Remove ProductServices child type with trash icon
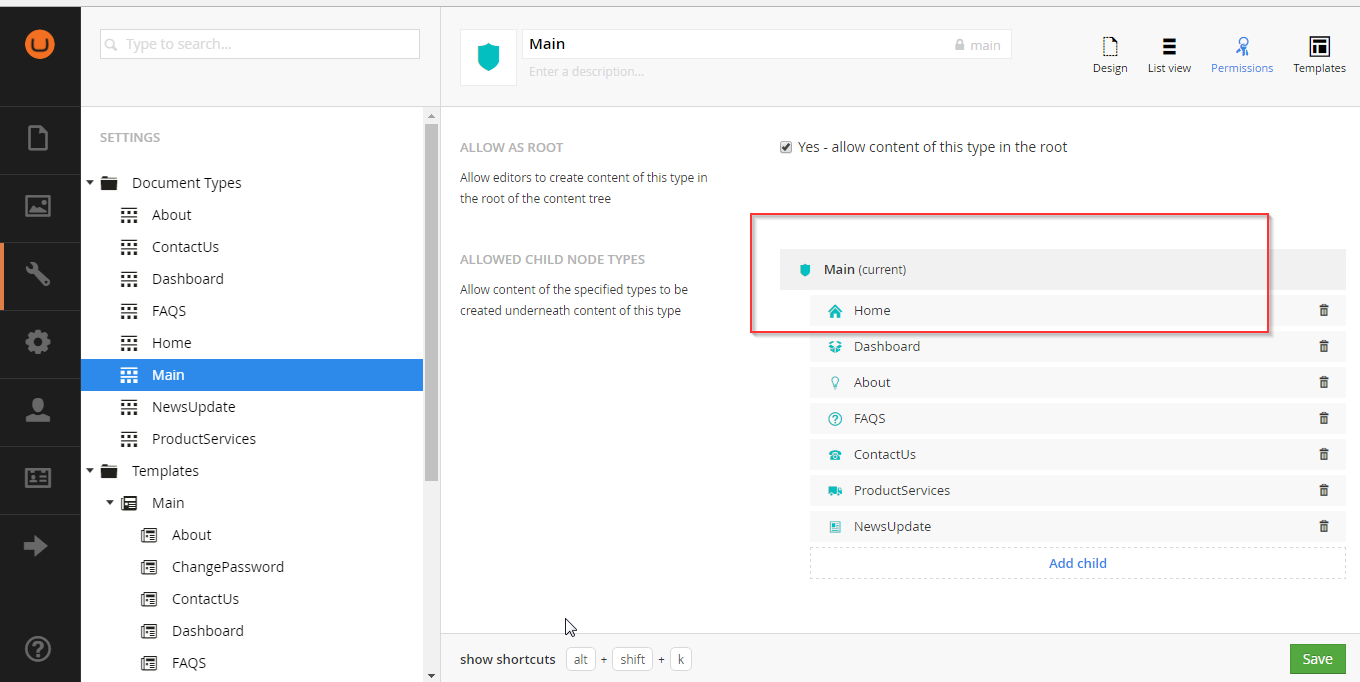Screen dimensions: 1360x682 [1324, 490]
